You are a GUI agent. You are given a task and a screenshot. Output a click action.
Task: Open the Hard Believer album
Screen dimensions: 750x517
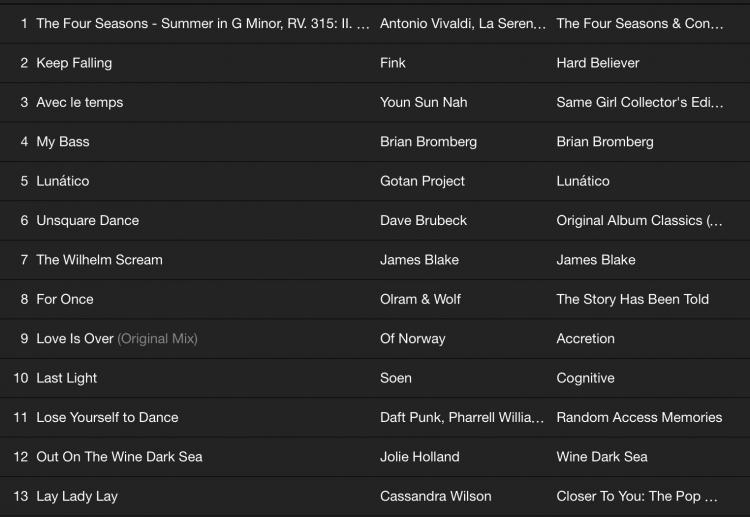click(598, 63)
